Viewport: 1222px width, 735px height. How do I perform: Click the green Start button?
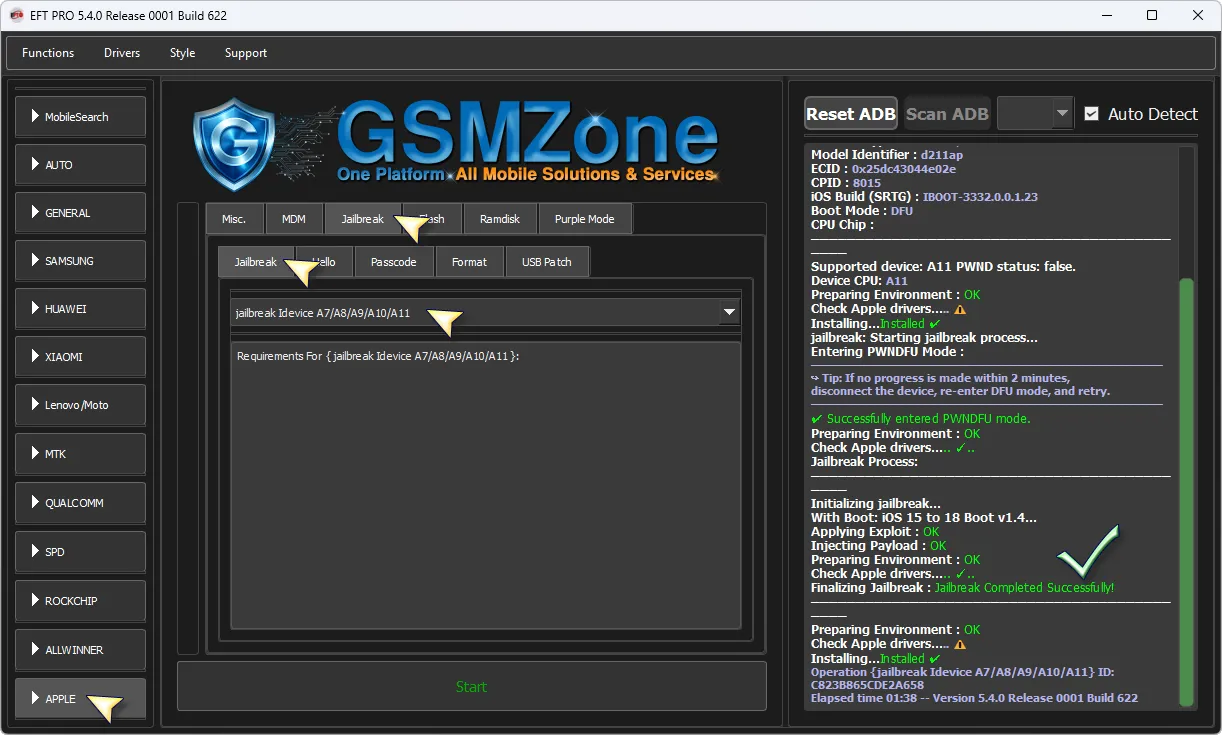point(471,686)
